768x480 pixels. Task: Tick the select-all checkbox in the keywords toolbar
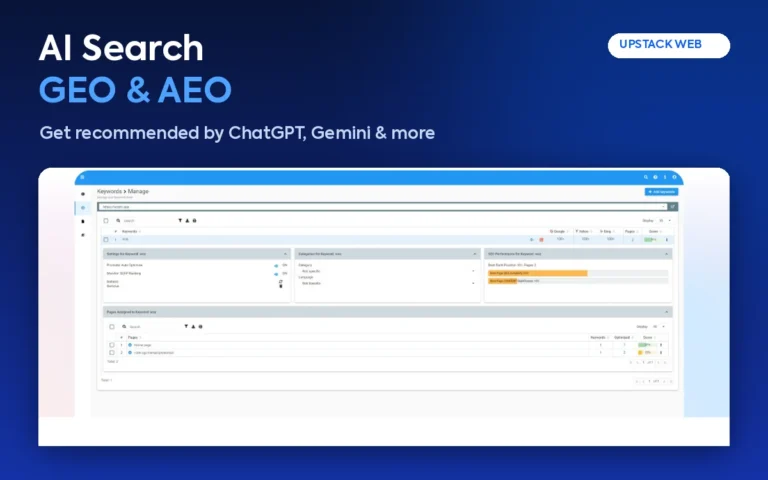pos(106,221)
